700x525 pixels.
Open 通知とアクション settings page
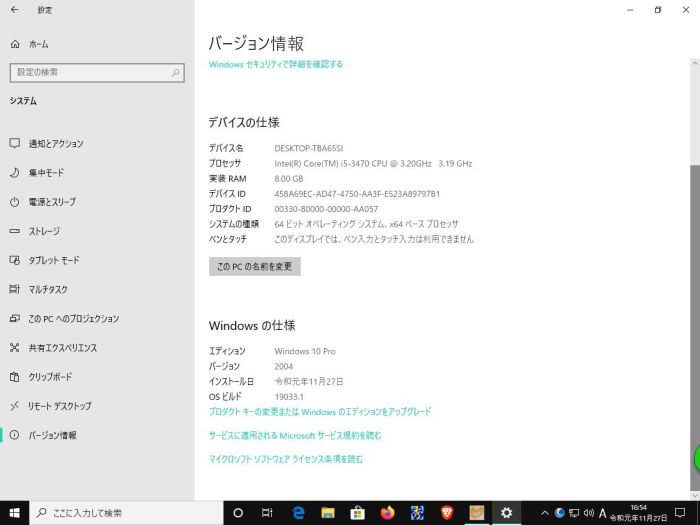[56, 143]
